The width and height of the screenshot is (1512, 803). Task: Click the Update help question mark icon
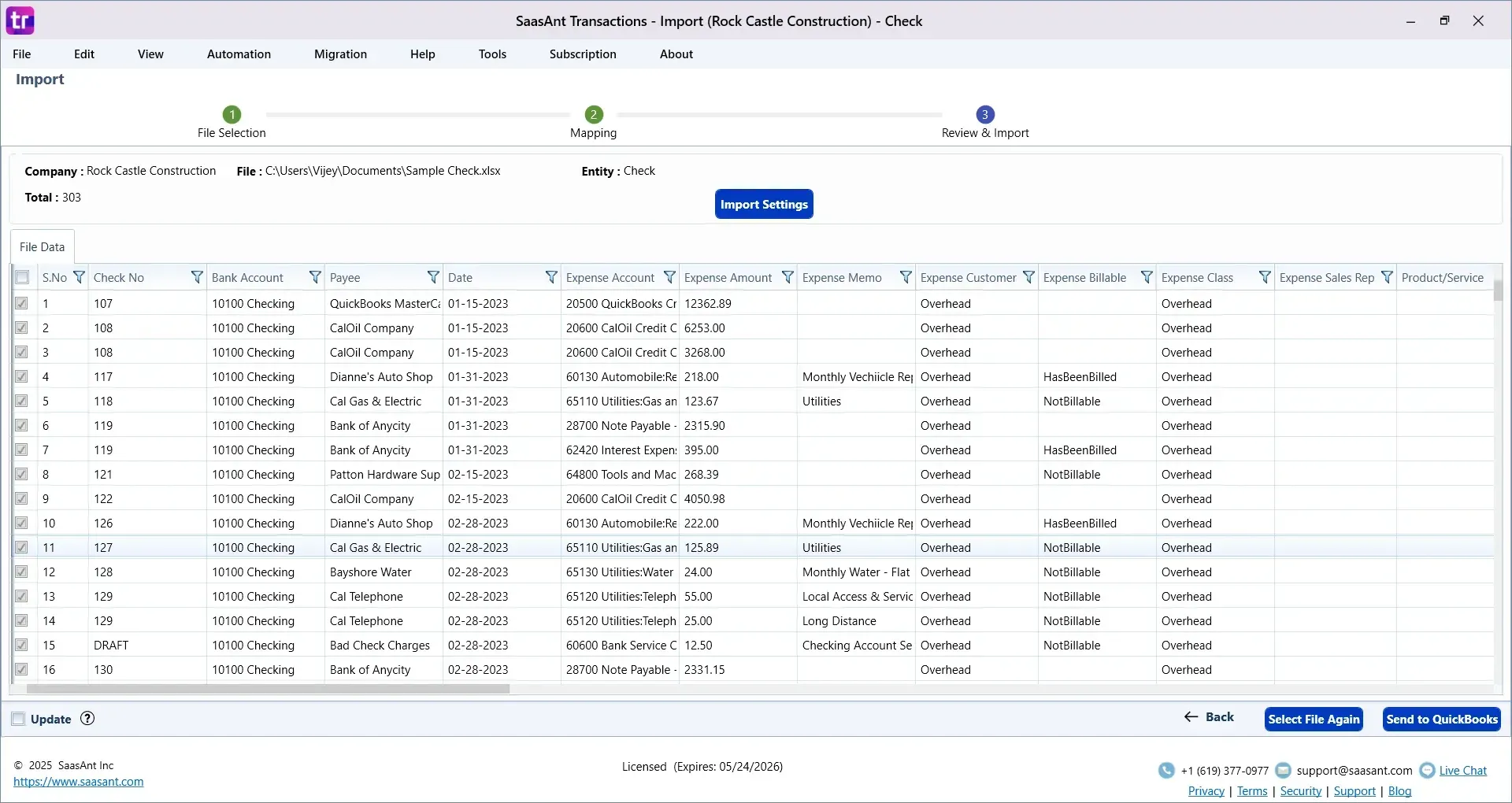(x=87, y=718)
